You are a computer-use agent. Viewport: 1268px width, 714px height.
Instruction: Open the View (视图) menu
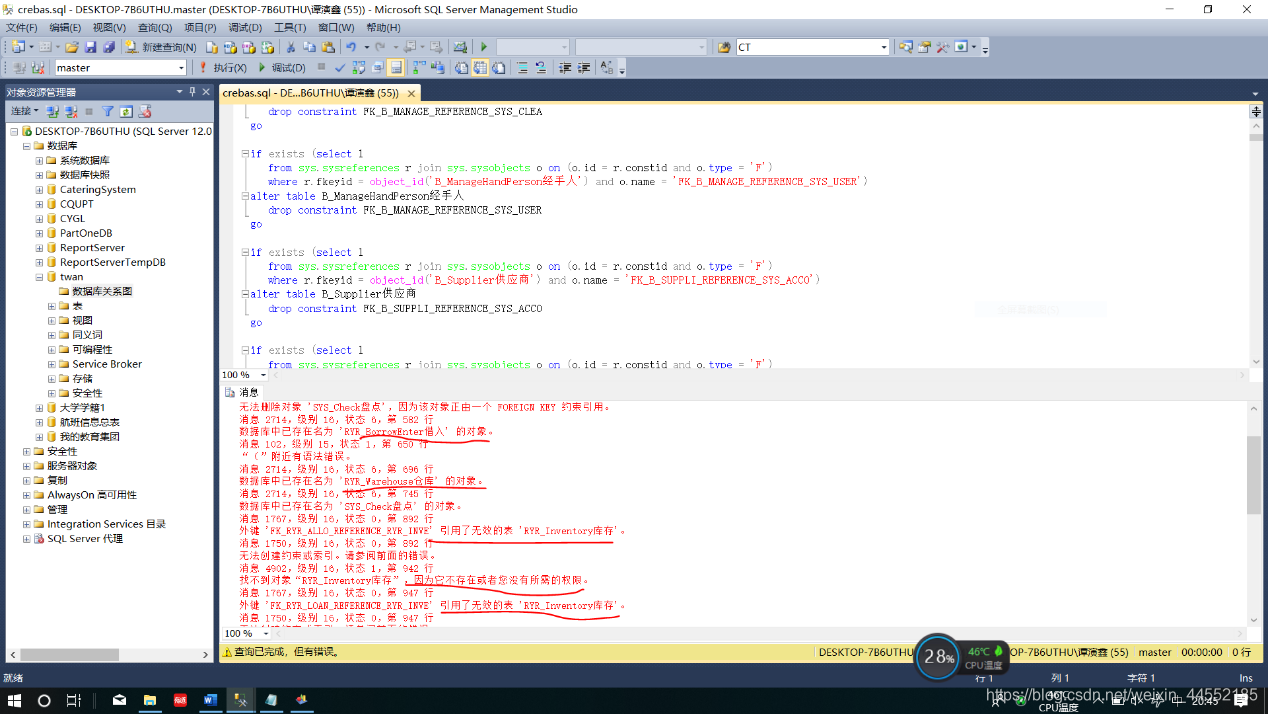pyautogui.click(x=109, y=28)
